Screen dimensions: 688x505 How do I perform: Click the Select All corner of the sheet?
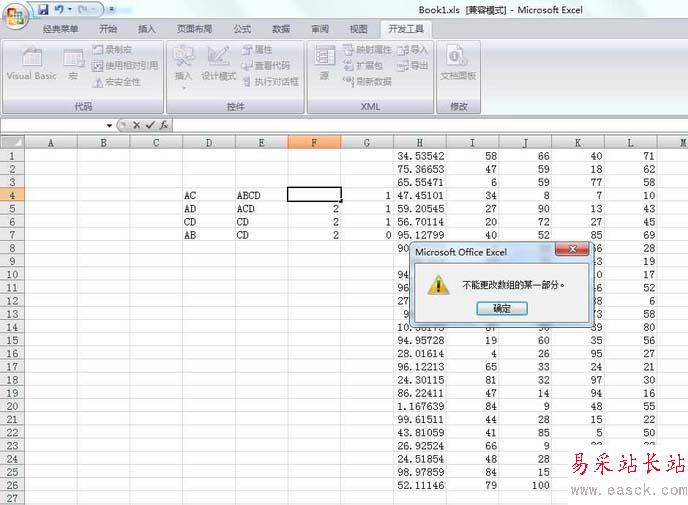point(12,143)
